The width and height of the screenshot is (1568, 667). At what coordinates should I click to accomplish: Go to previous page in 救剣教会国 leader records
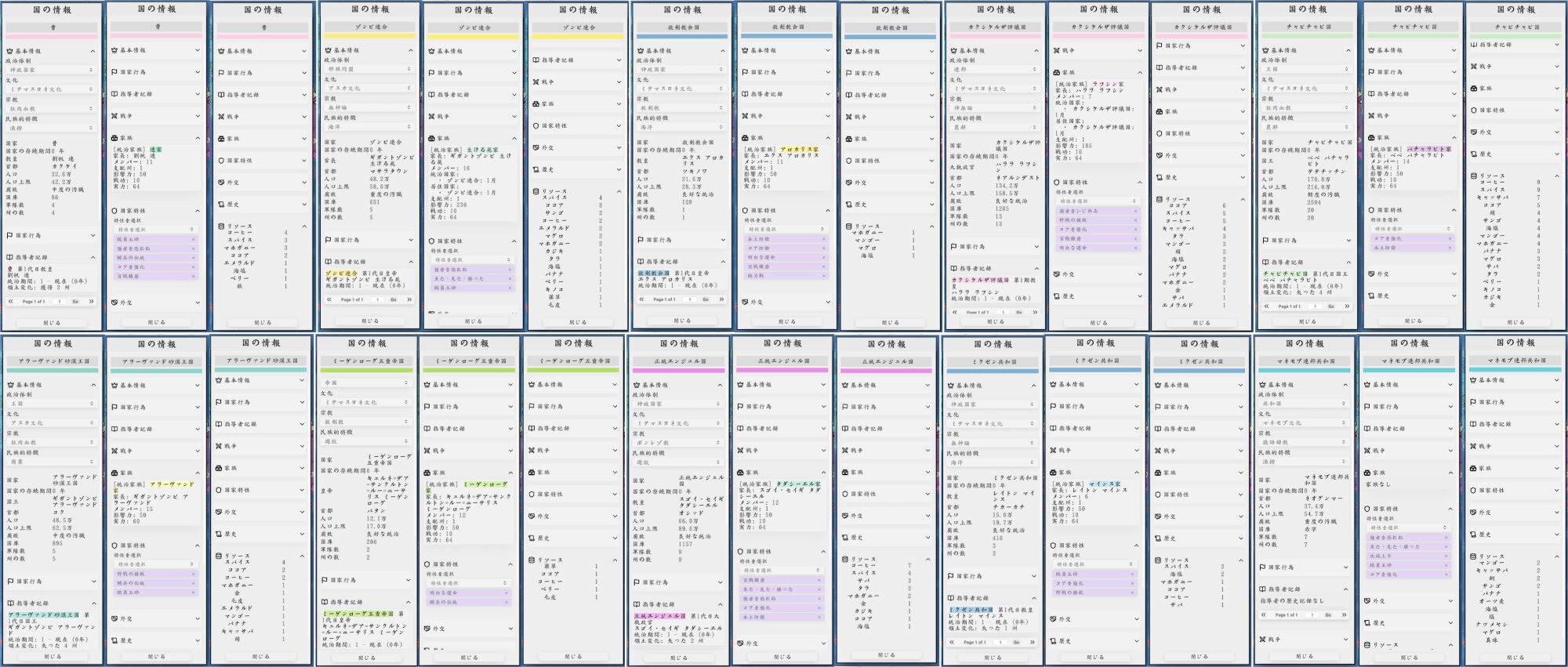coord(641,299)
